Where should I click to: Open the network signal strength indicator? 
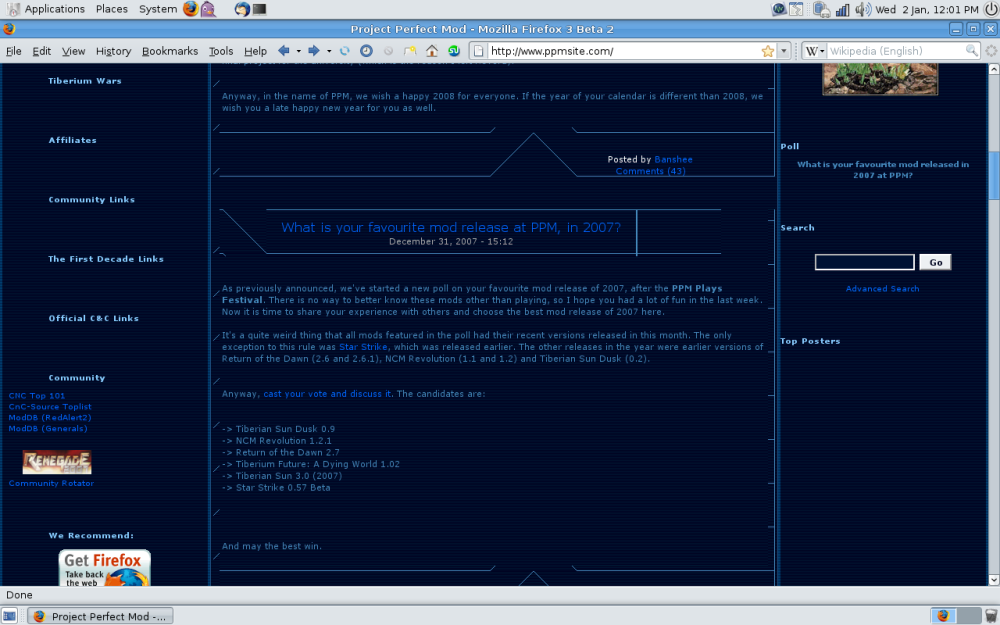842,9
